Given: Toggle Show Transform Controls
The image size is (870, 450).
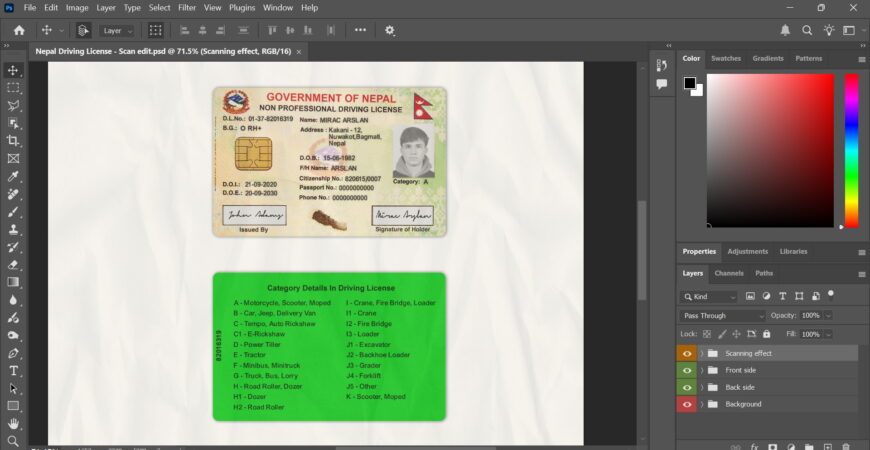Looking at the screenshot, I should [x=155, y=31].
